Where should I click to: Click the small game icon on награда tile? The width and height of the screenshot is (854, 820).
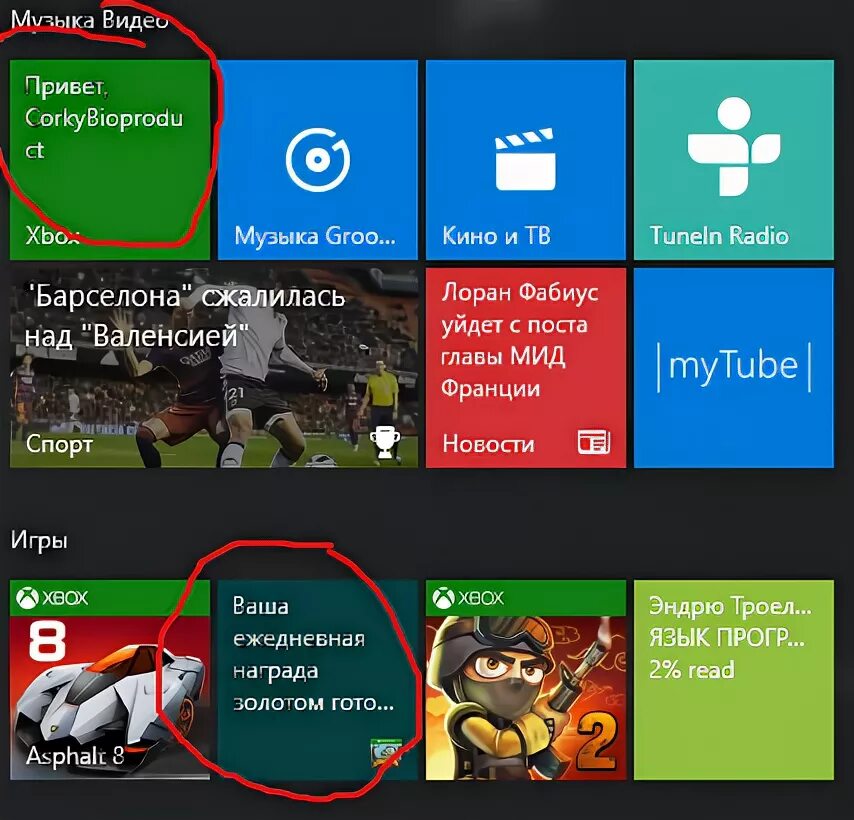click(x=386, y=752)
